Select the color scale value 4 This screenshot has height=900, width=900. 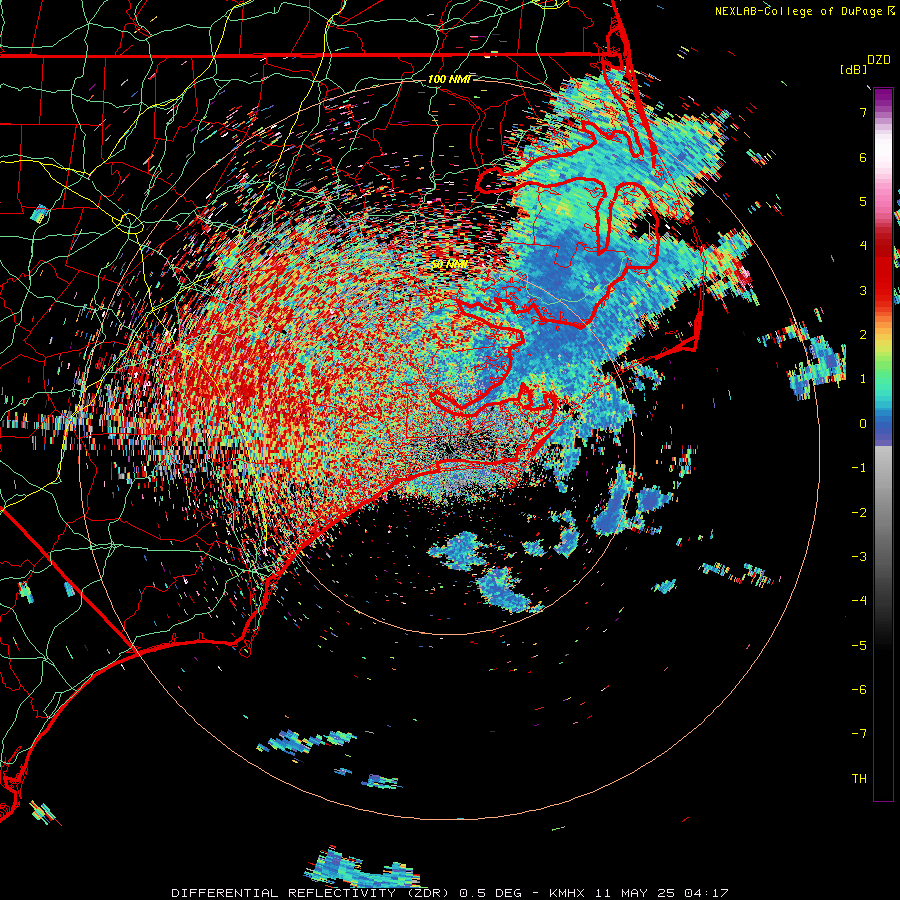point(863,246)
